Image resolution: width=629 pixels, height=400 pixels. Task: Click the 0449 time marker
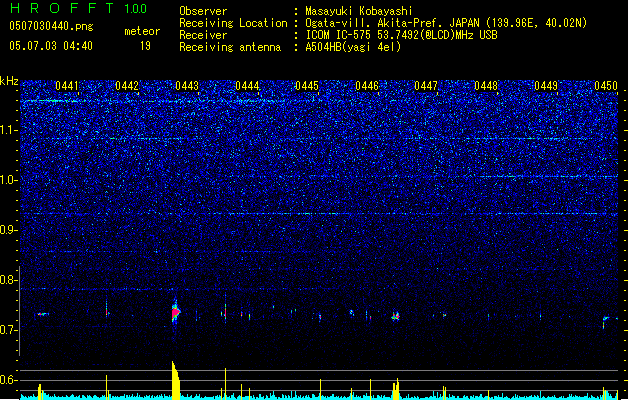point(546,86)
